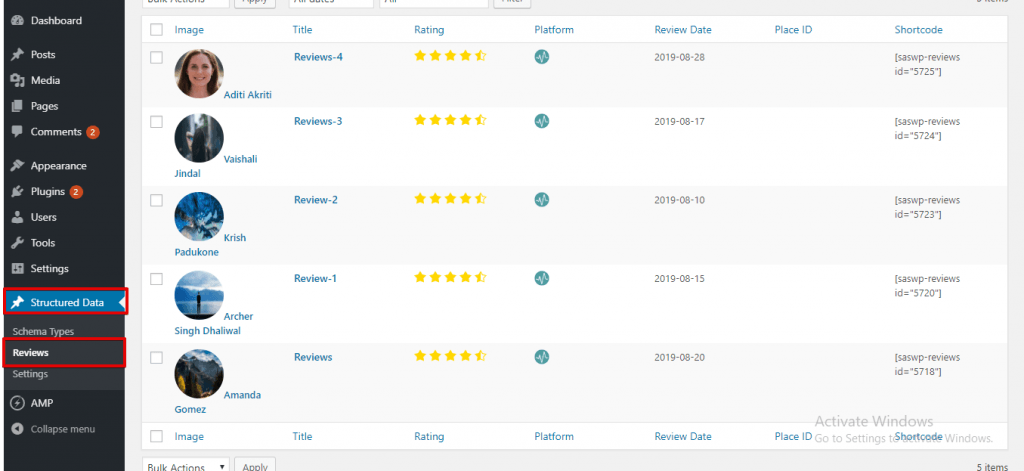Open Schema Types submenu item
The width and height of the screenshot is (1024, 471).
click(43, 331)
